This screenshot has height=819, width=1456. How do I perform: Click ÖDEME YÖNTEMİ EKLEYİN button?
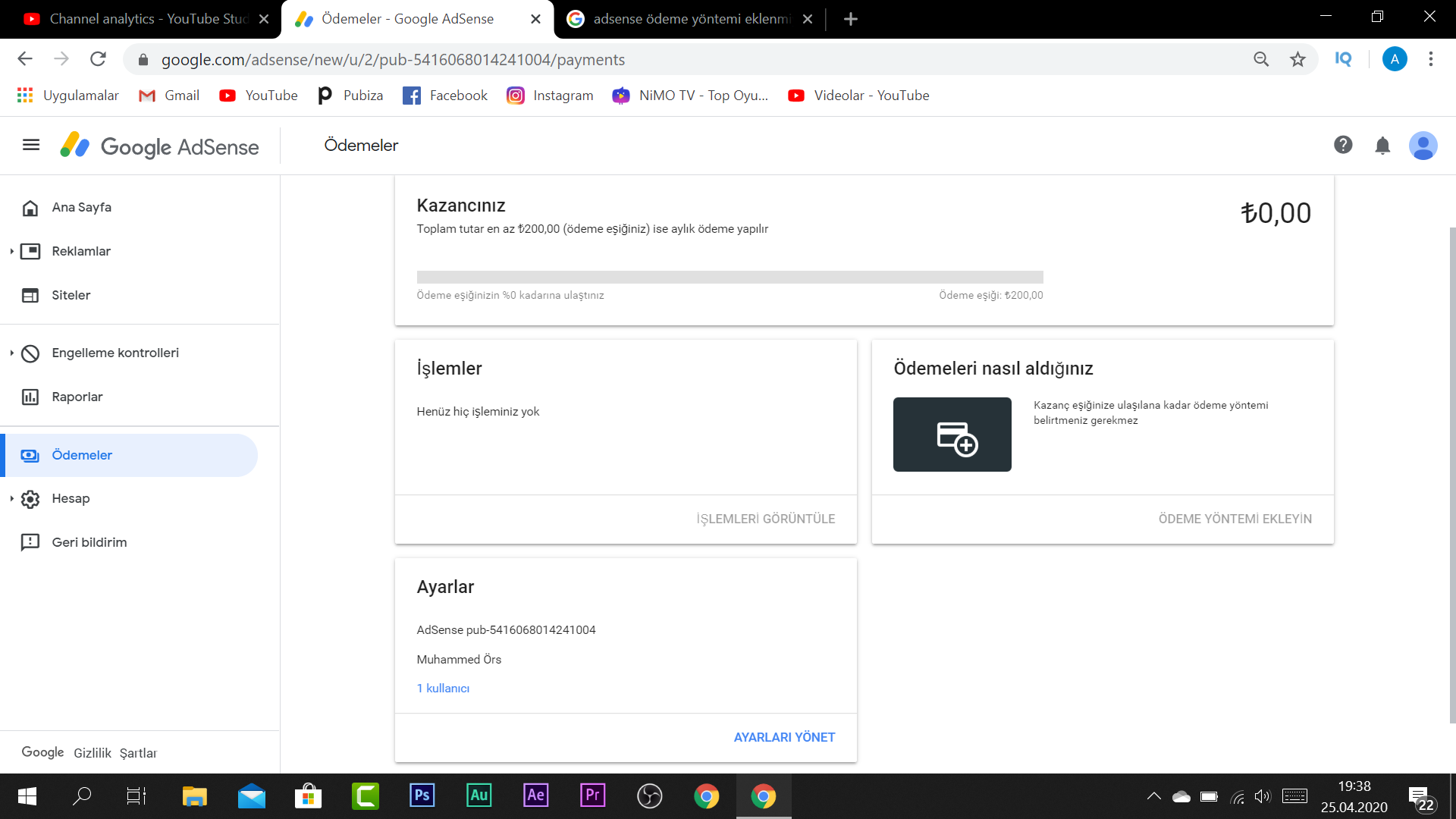pyautogui.click(x=1235, y=519)
